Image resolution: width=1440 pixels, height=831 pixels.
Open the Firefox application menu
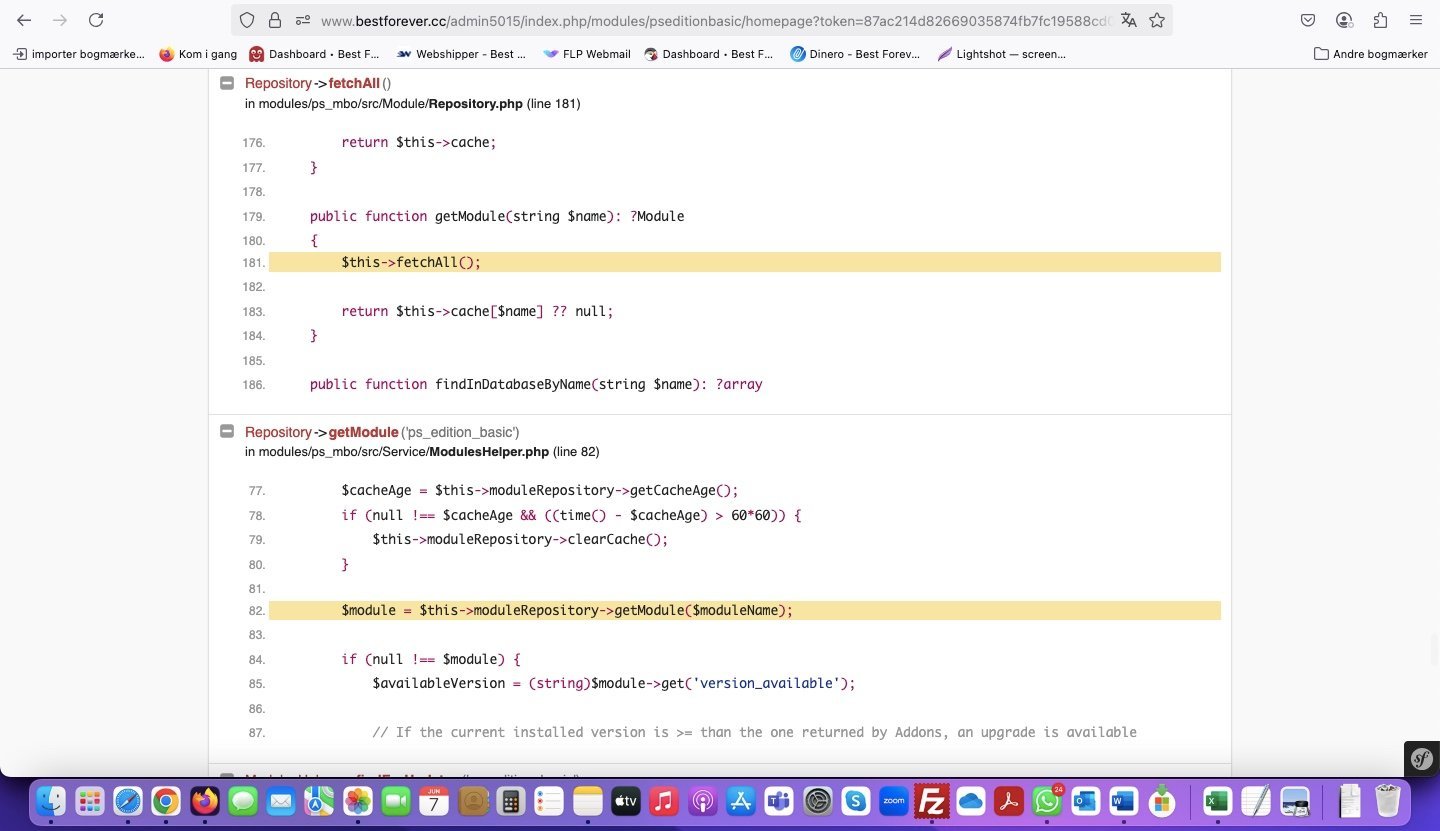click(x=1416, y=20)
